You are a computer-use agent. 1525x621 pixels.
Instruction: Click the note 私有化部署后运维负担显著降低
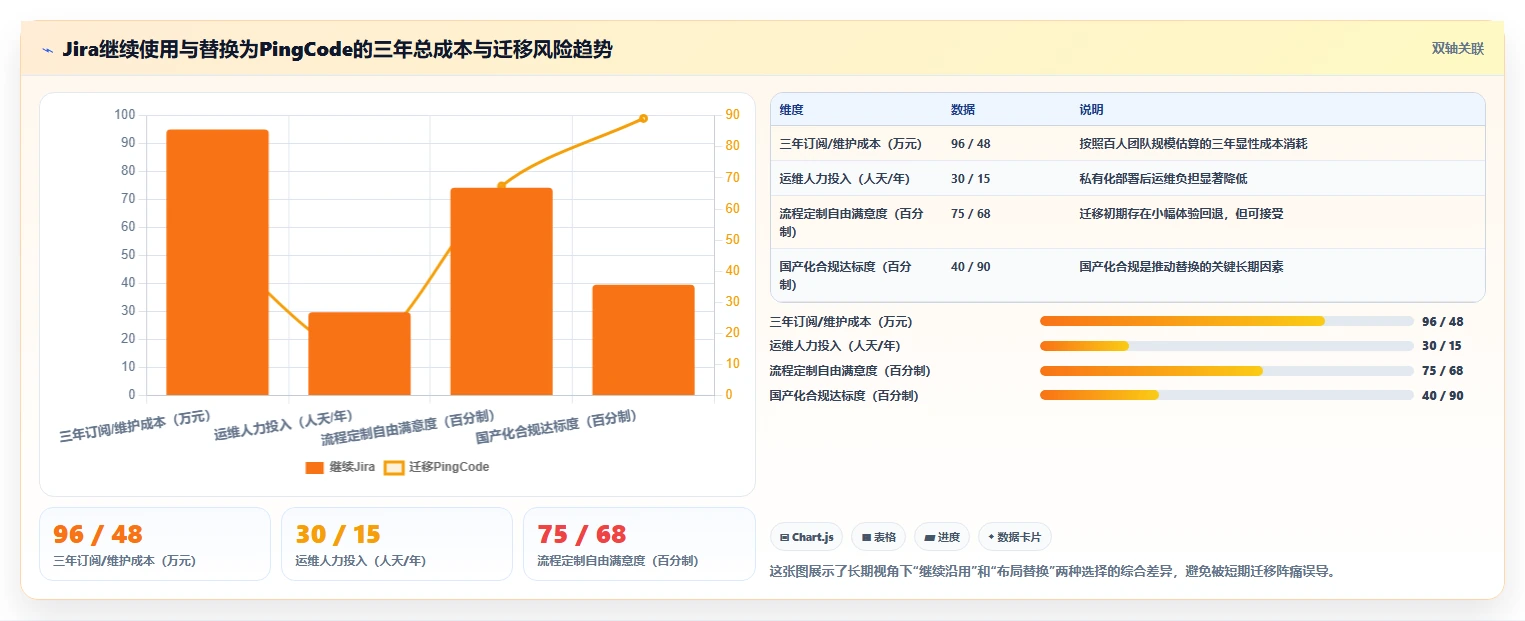coord(1163,178)
